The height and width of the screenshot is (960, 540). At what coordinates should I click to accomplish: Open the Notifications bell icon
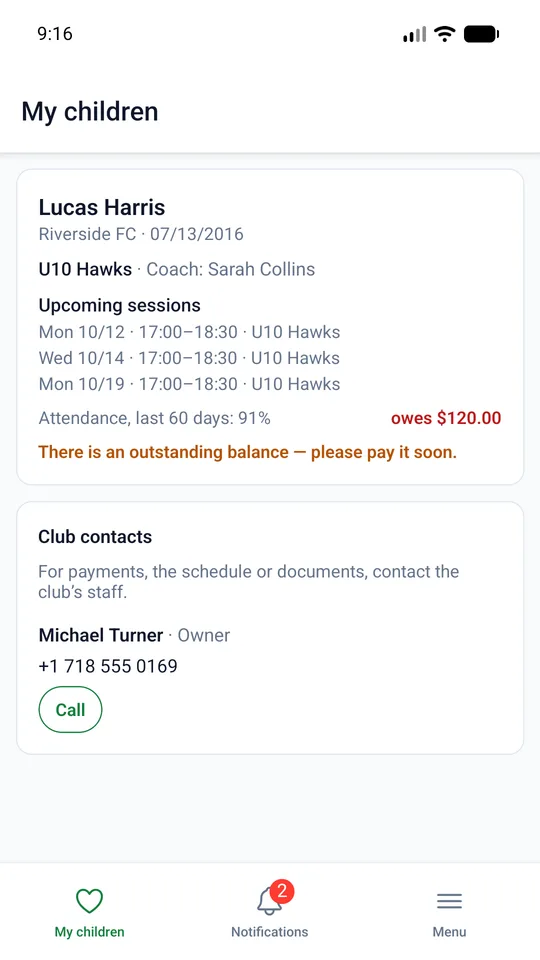pos(269,901)
